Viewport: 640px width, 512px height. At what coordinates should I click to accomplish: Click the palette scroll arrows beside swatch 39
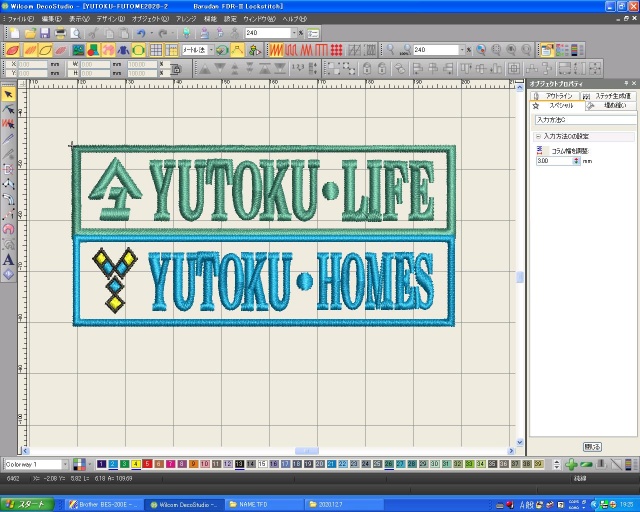pyautogui.click(x=556, y=464)
